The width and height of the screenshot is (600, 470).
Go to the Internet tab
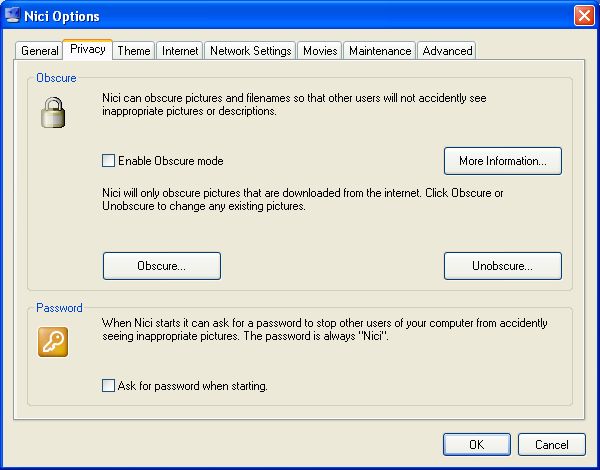(180, 51)
